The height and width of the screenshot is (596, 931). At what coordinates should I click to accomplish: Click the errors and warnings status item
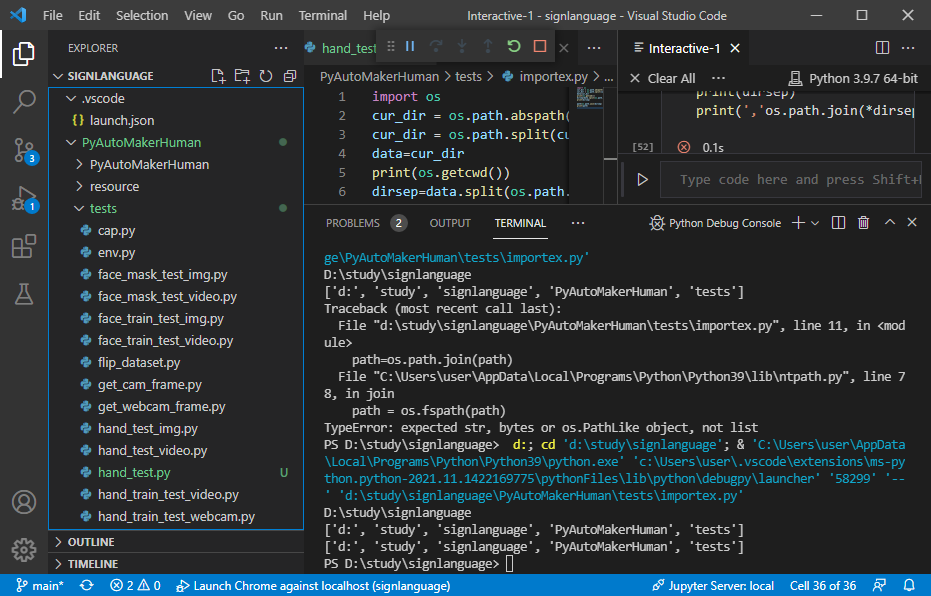135,585
